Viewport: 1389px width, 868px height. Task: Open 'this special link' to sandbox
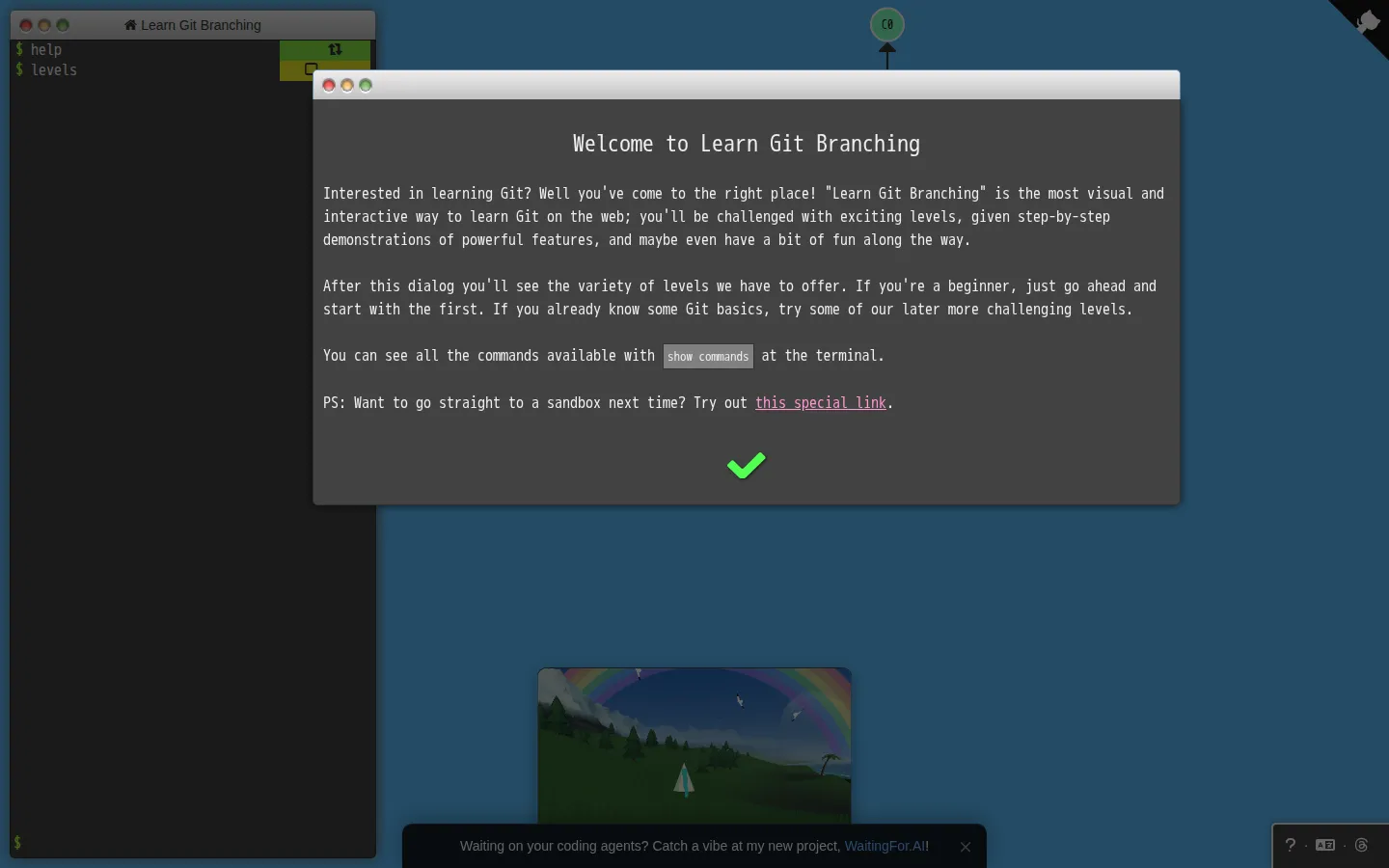[820, 402]
